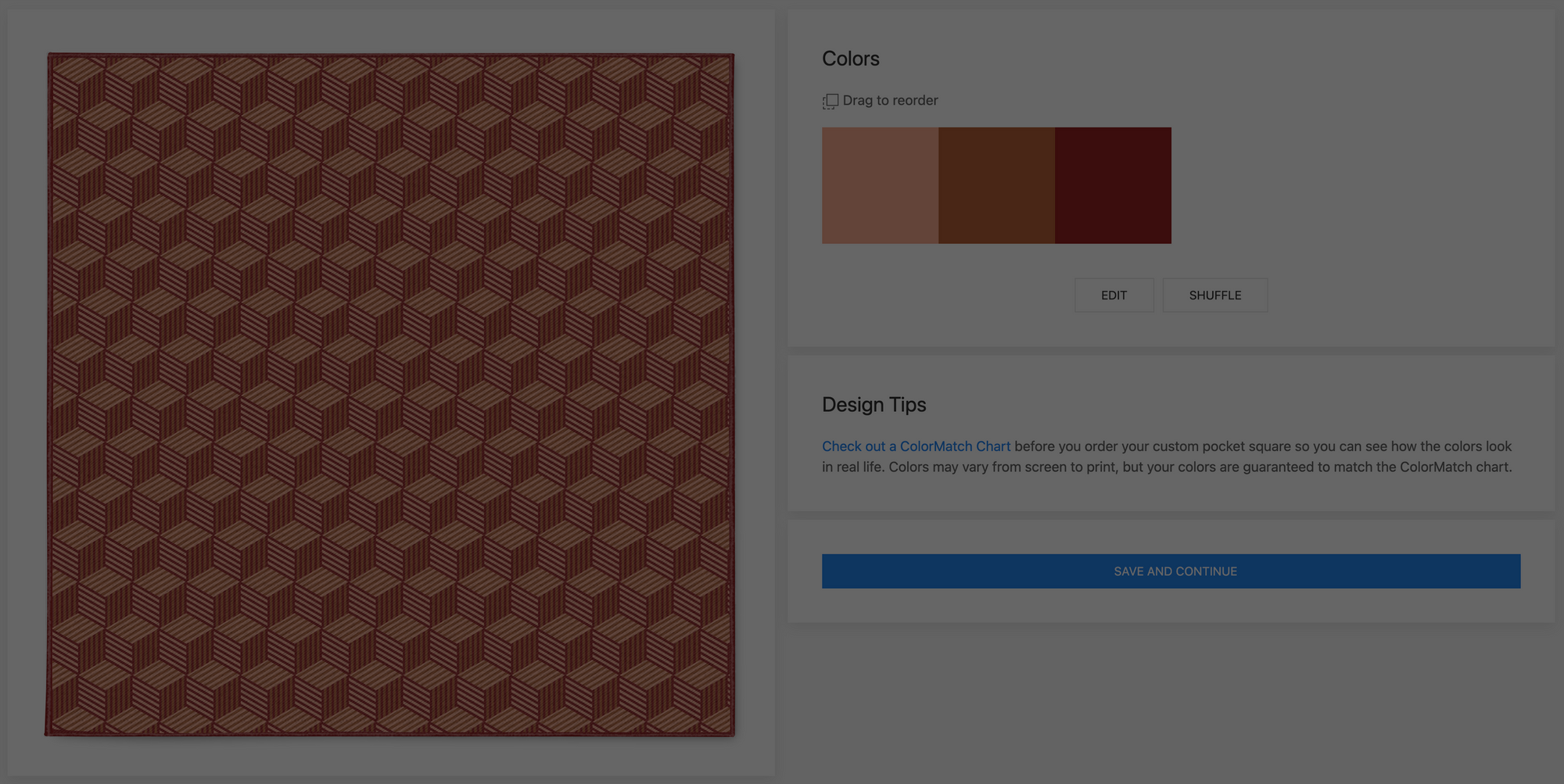Click empty space right of the color swatches
This screenshot has width=1564, height=784.
(1345, 185)
